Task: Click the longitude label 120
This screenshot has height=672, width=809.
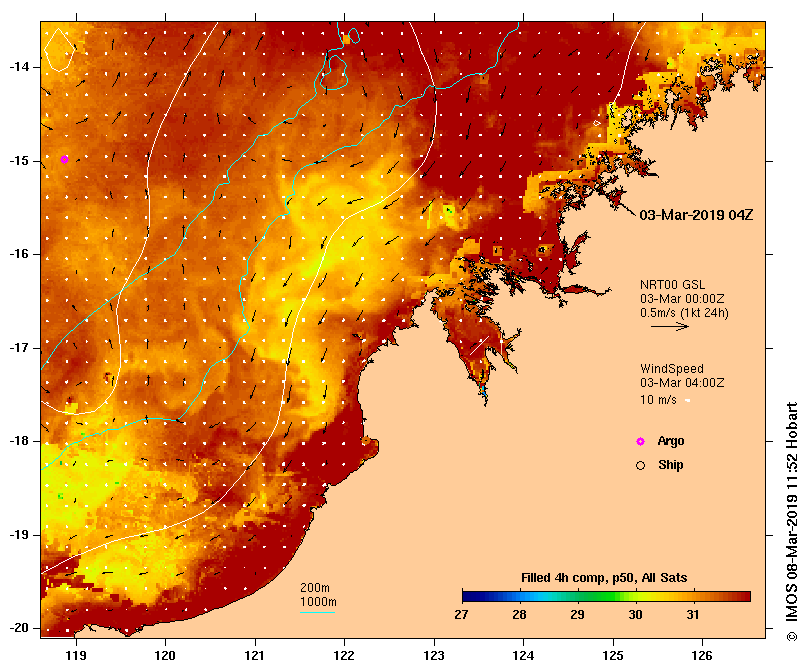Action: [166, 655]
